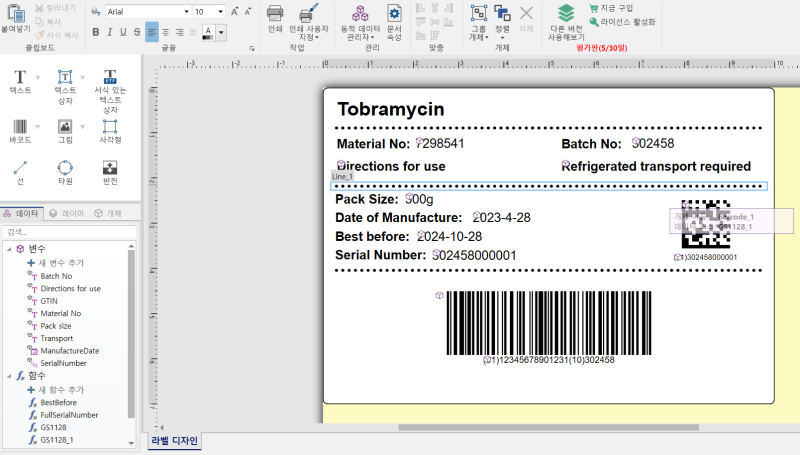Image resolution: width=800 pixels, height=455 pixels.
Task: Switch to the Objects (개체) tab
Action: point(108,213)
